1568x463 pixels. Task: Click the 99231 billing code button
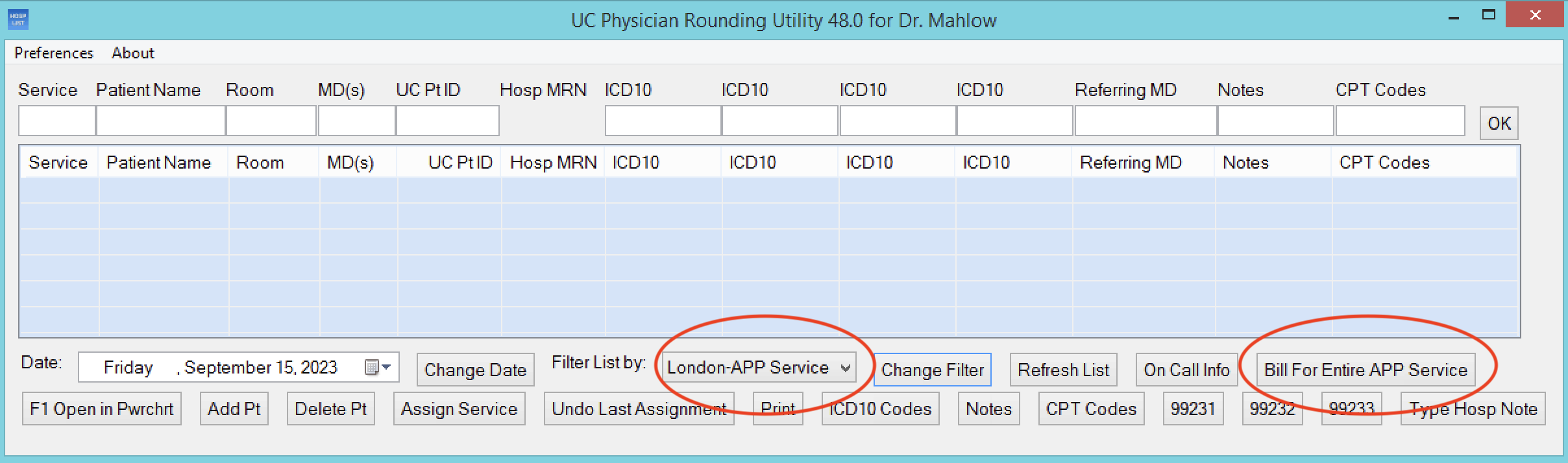pyautogui.click(x=1193, y=409)
